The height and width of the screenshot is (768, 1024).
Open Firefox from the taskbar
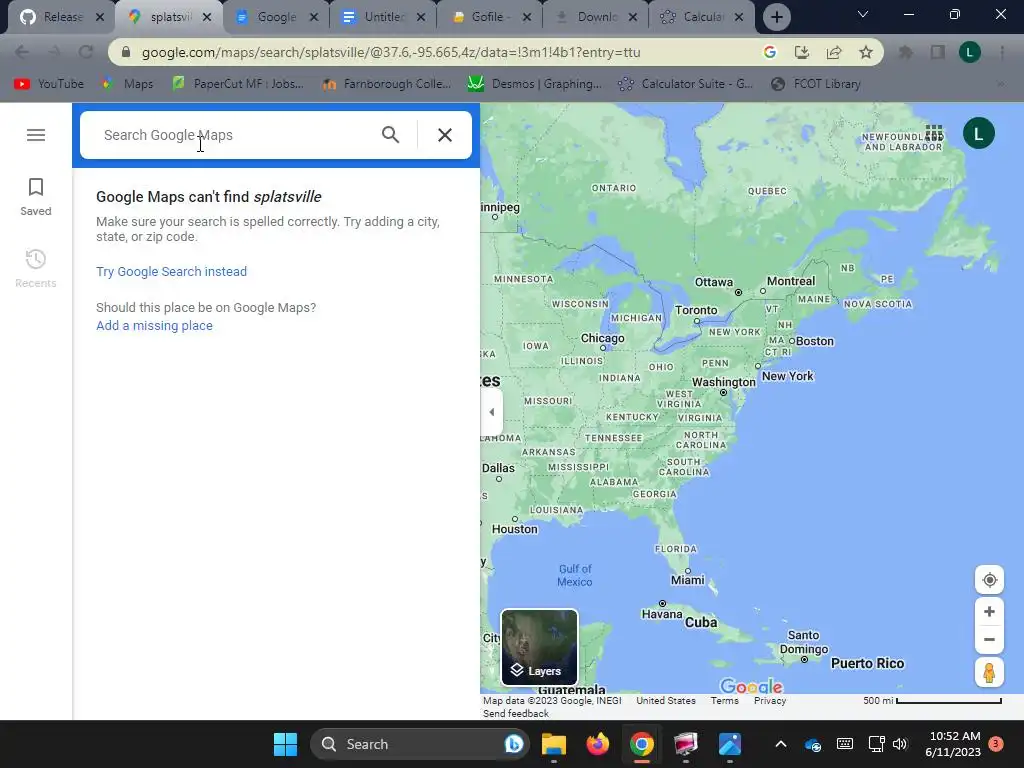tap(598, 744)
